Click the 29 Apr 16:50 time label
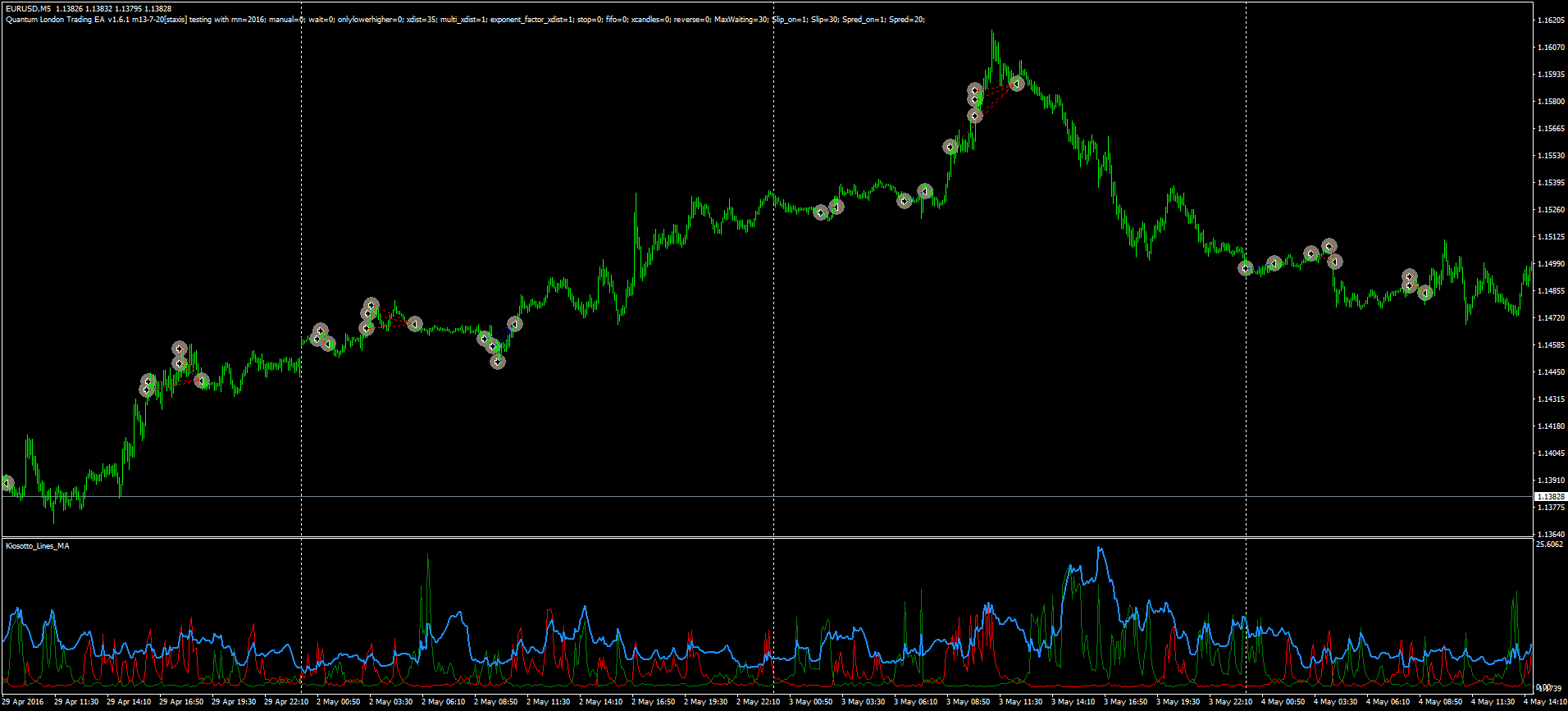1568x711 pixels. 181,702
